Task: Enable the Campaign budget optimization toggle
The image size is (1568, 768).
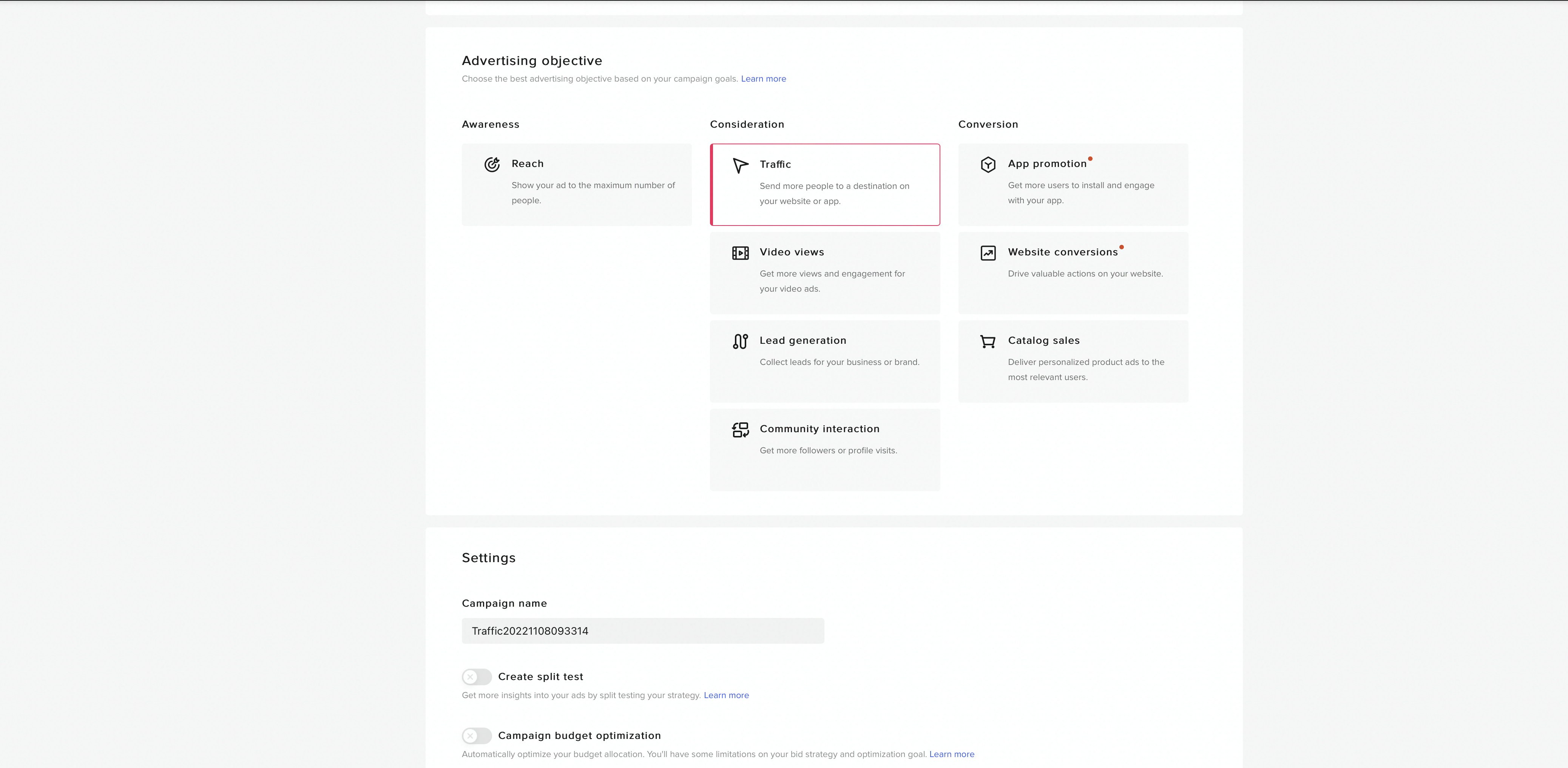Action: pos(477,736)
